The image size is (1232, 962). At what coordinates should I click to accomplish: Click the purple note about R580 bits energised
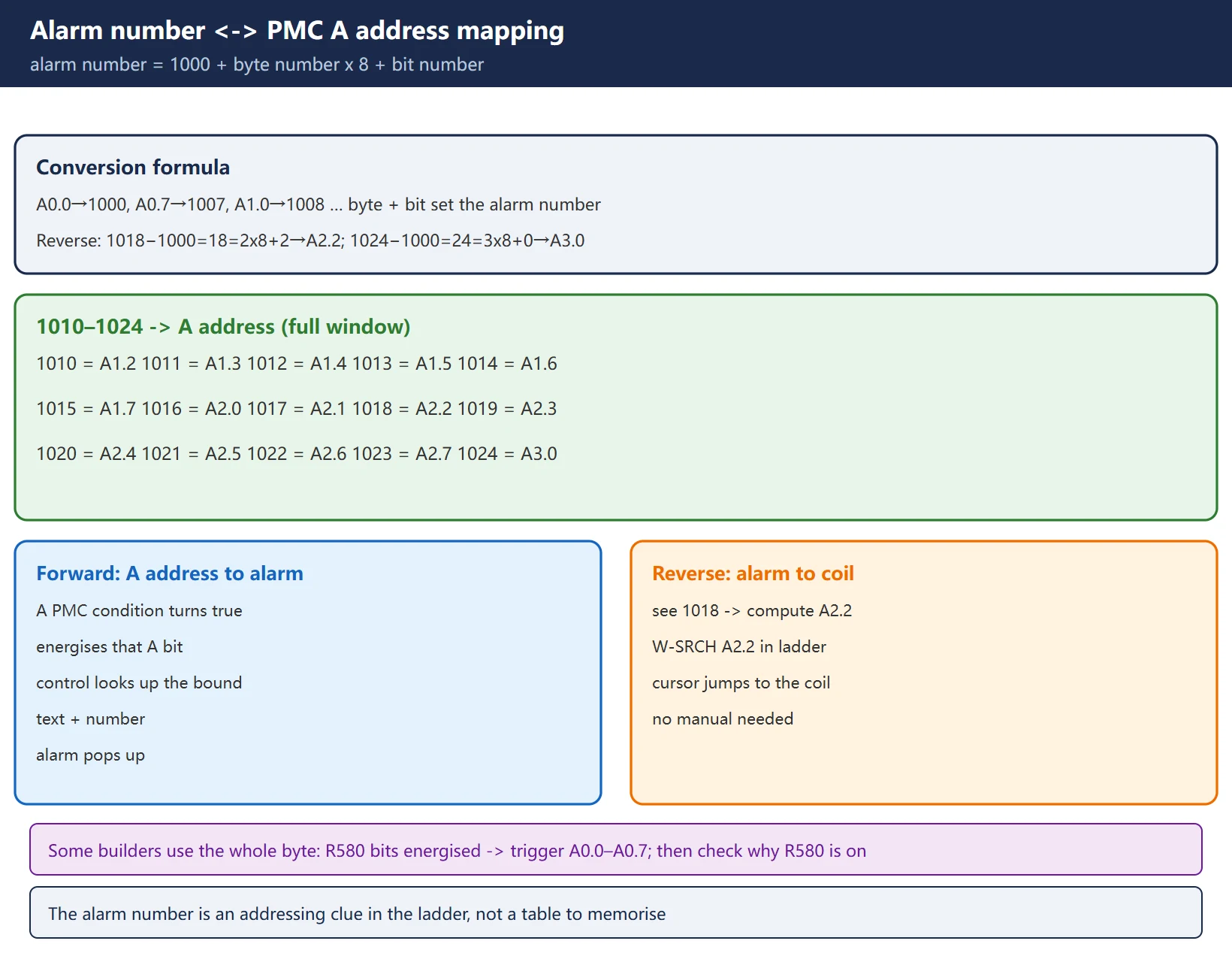pos(616,850)
